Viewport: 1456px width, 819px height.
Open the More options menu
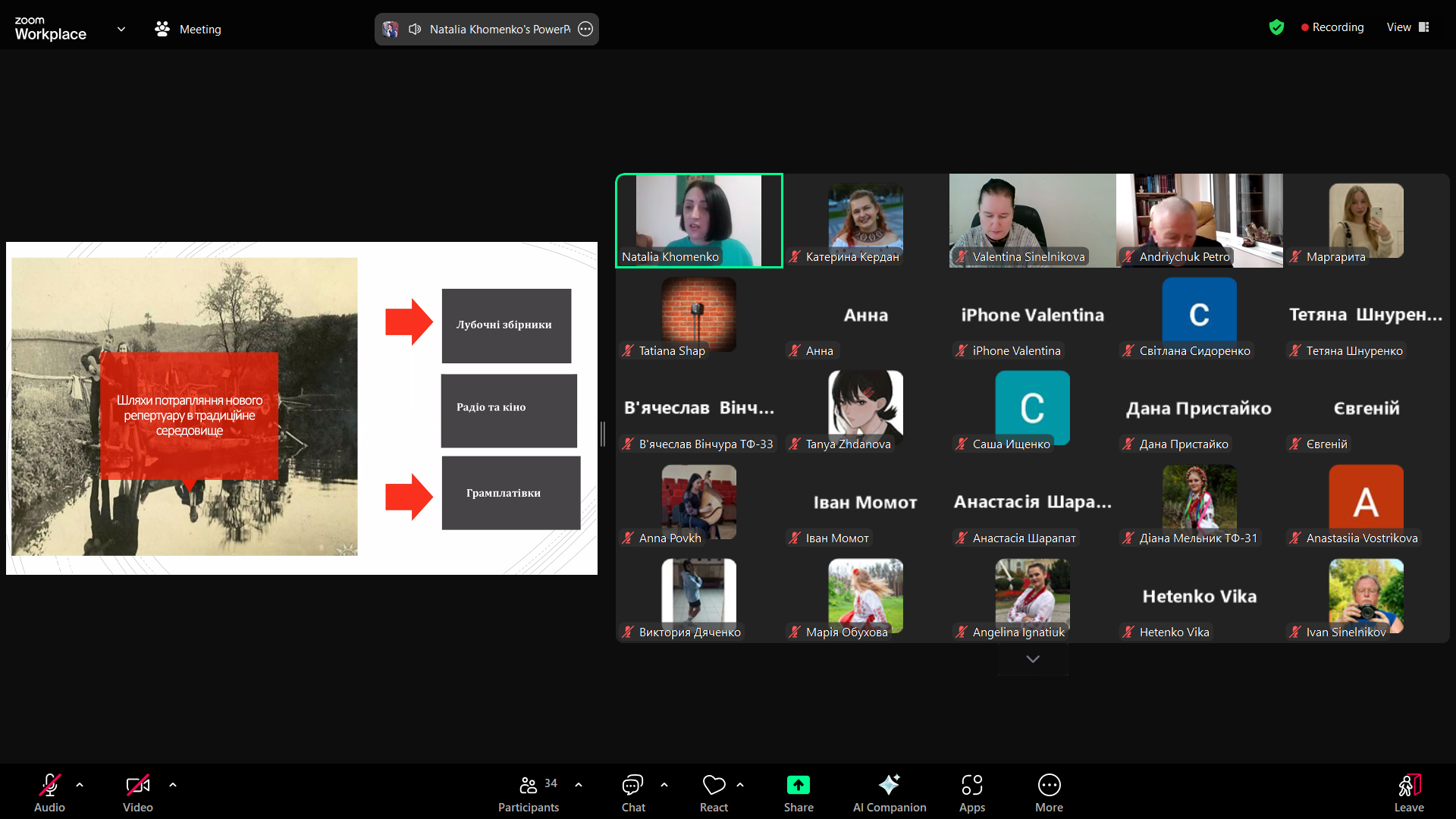(1050, 792)
